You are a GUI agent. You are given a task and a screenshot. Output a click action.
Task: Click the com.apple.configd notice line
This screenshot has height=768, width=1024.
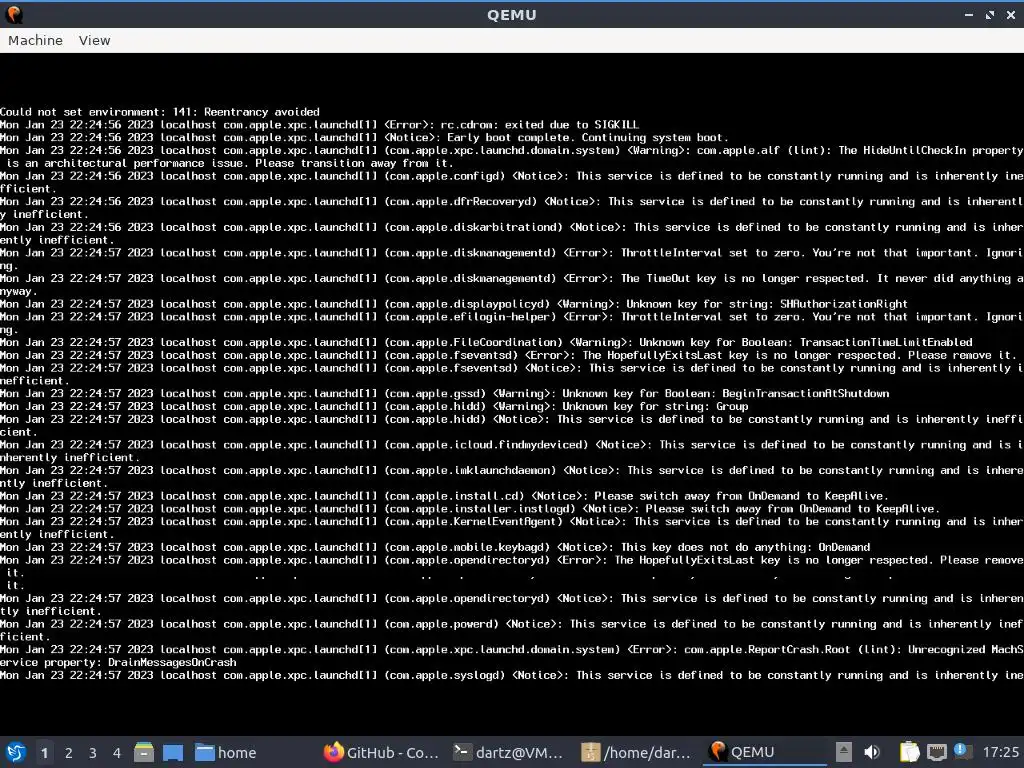512,182
